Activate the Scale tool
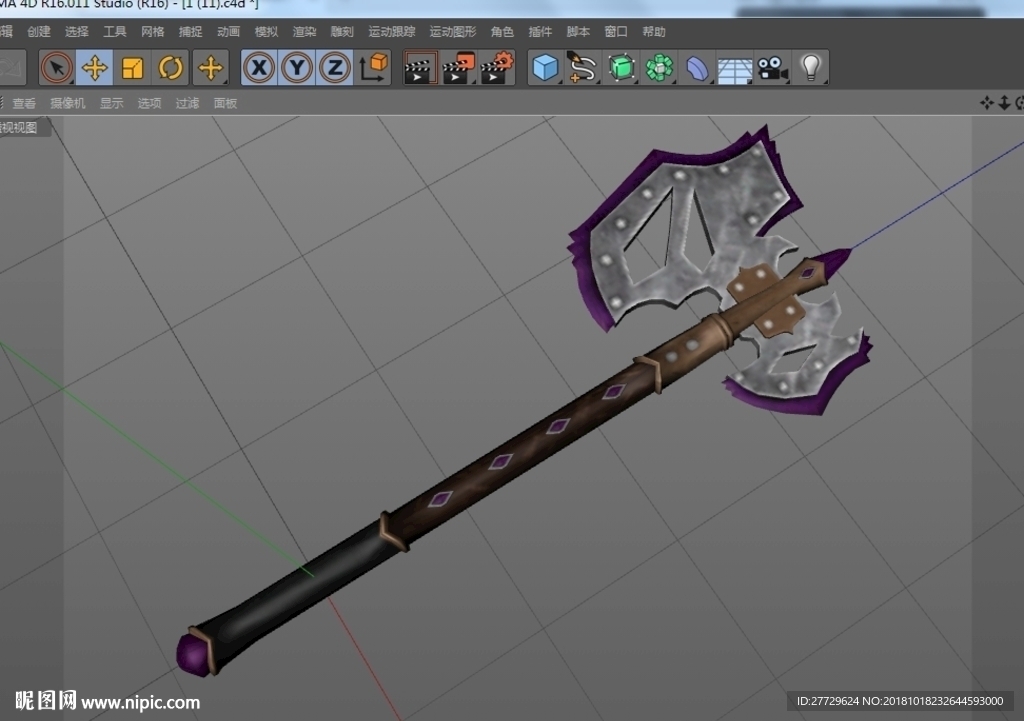Image resolution: width=1024 pixels, height=721 pixels. [x=132, y=68]
